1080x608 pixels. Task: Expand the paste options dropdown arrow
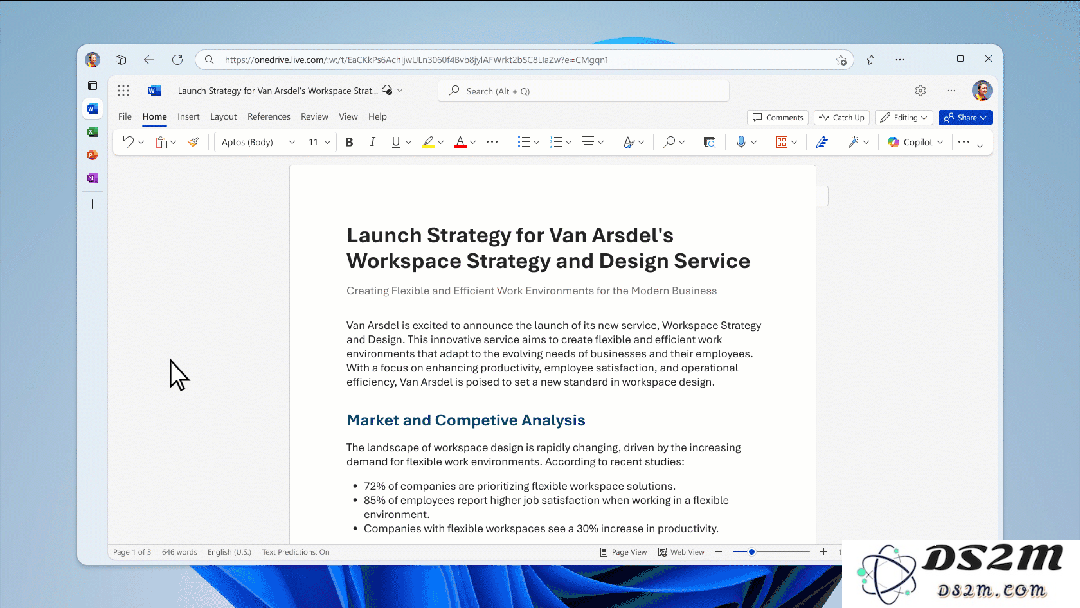click(x=173, y=143)
